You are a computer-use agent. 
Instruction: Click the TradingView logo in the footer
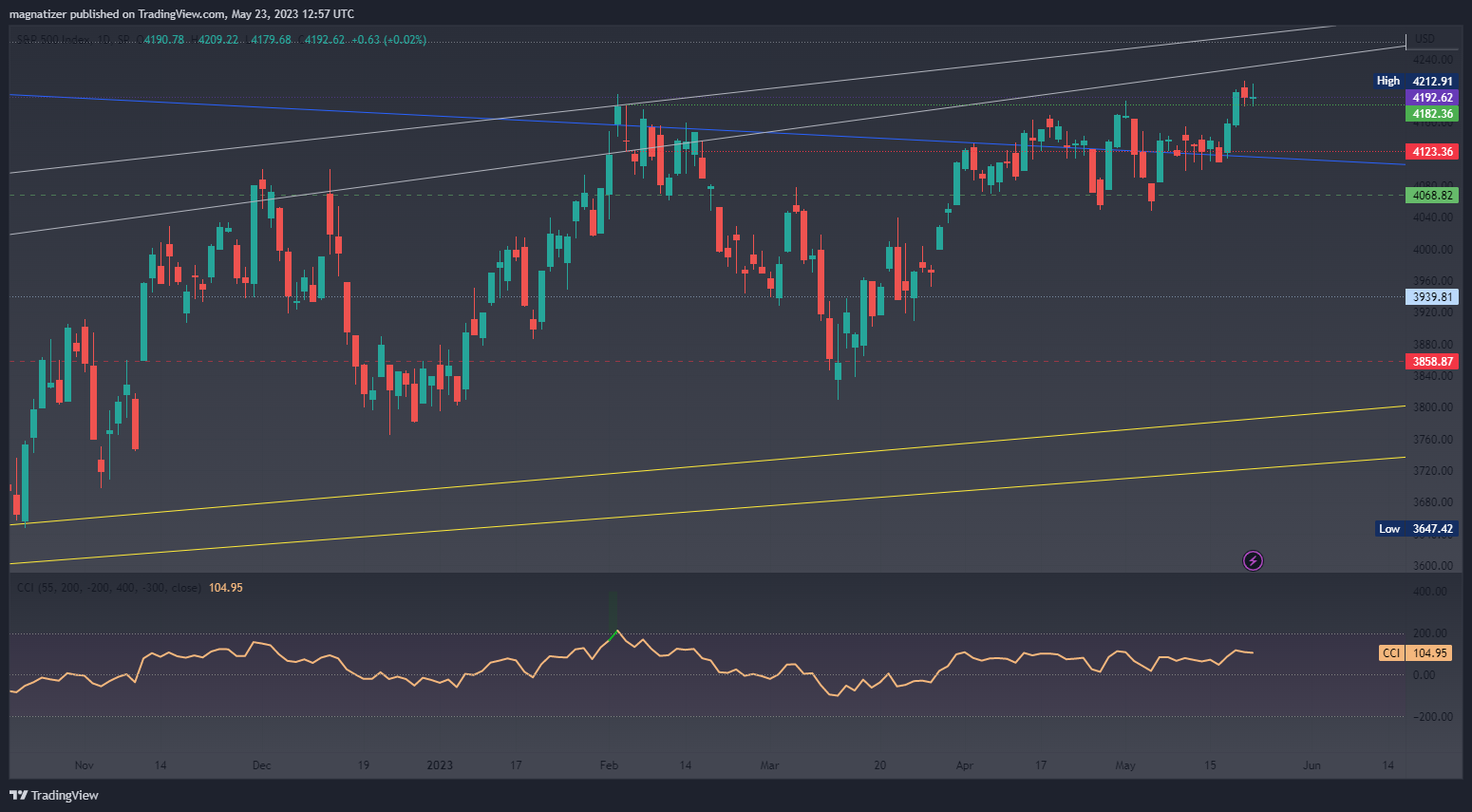click(54, 795)
